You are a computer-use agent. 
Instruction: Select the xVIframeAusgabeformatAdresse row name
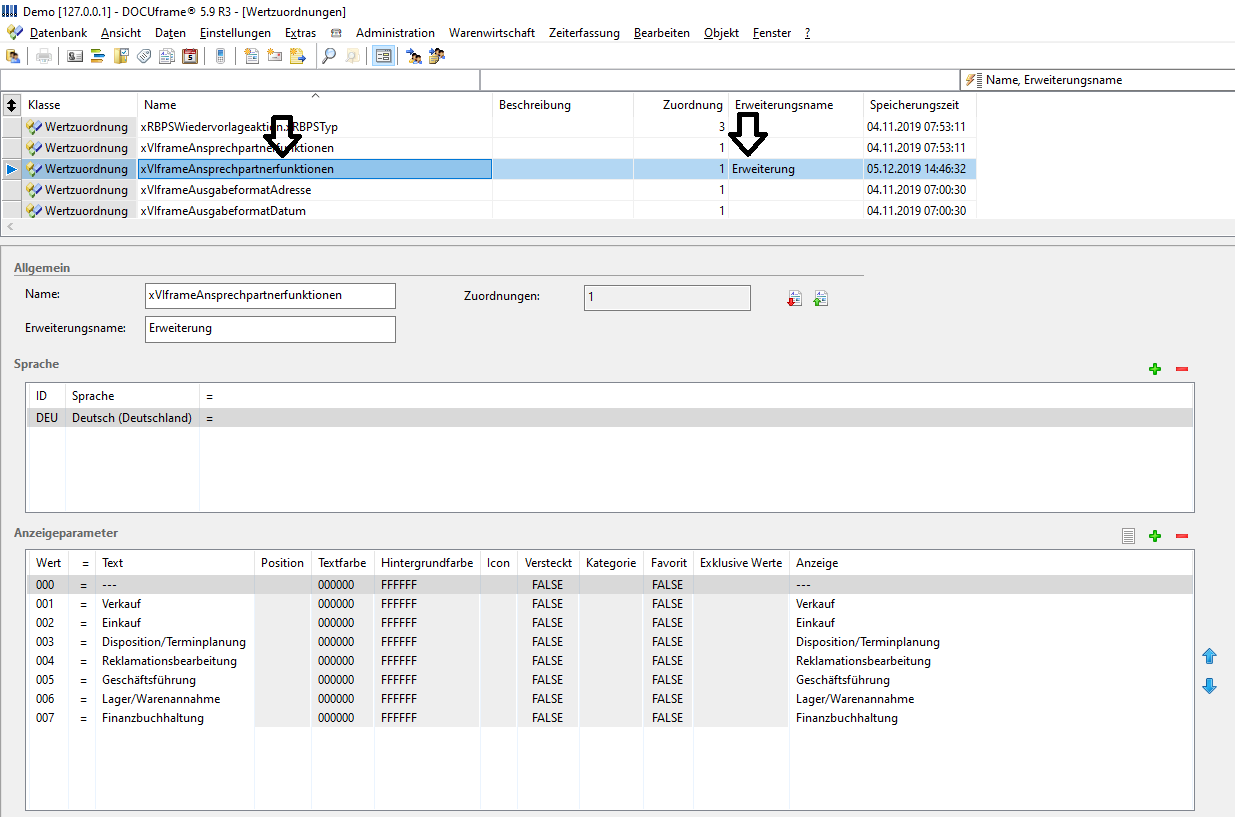226,190
